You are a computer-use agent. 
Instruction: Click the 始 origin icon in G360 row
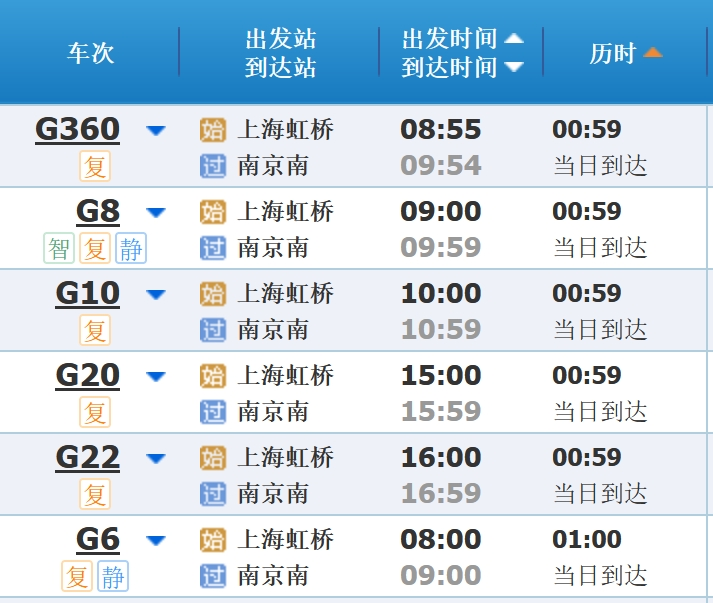tap(213, 130)
